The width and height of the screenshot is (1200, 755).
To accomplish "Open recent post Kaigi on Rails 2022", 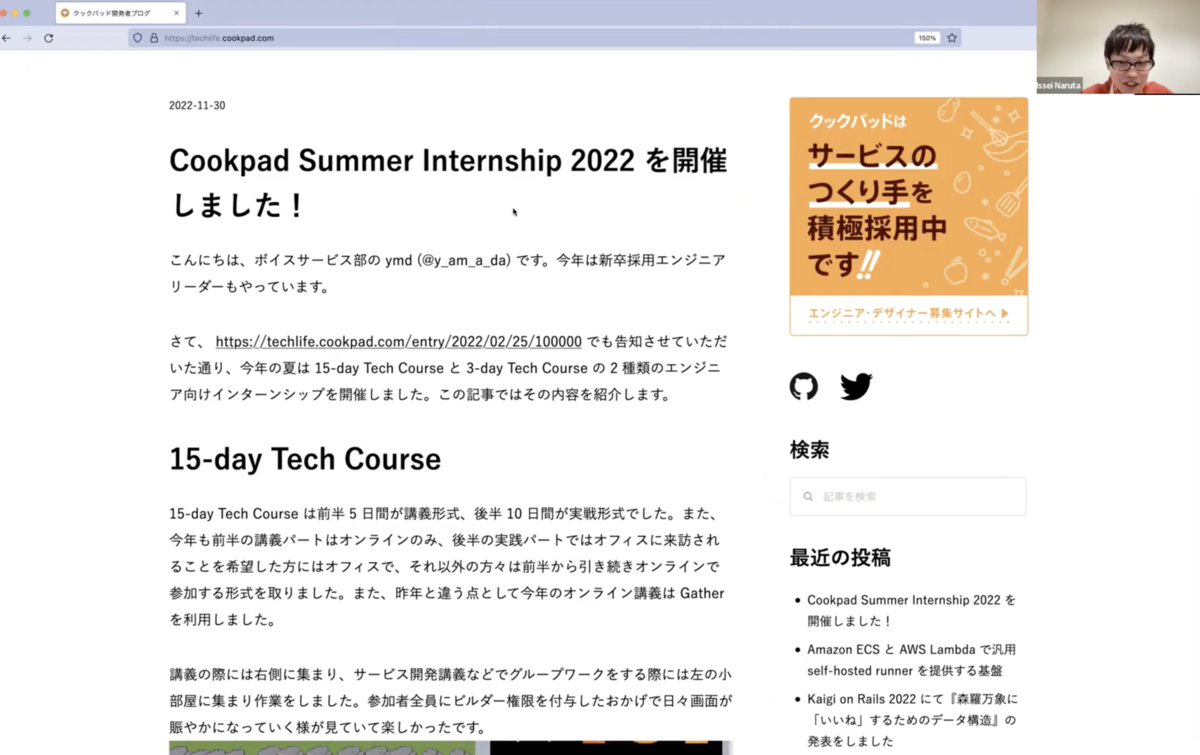I will [x=912, y=720].
